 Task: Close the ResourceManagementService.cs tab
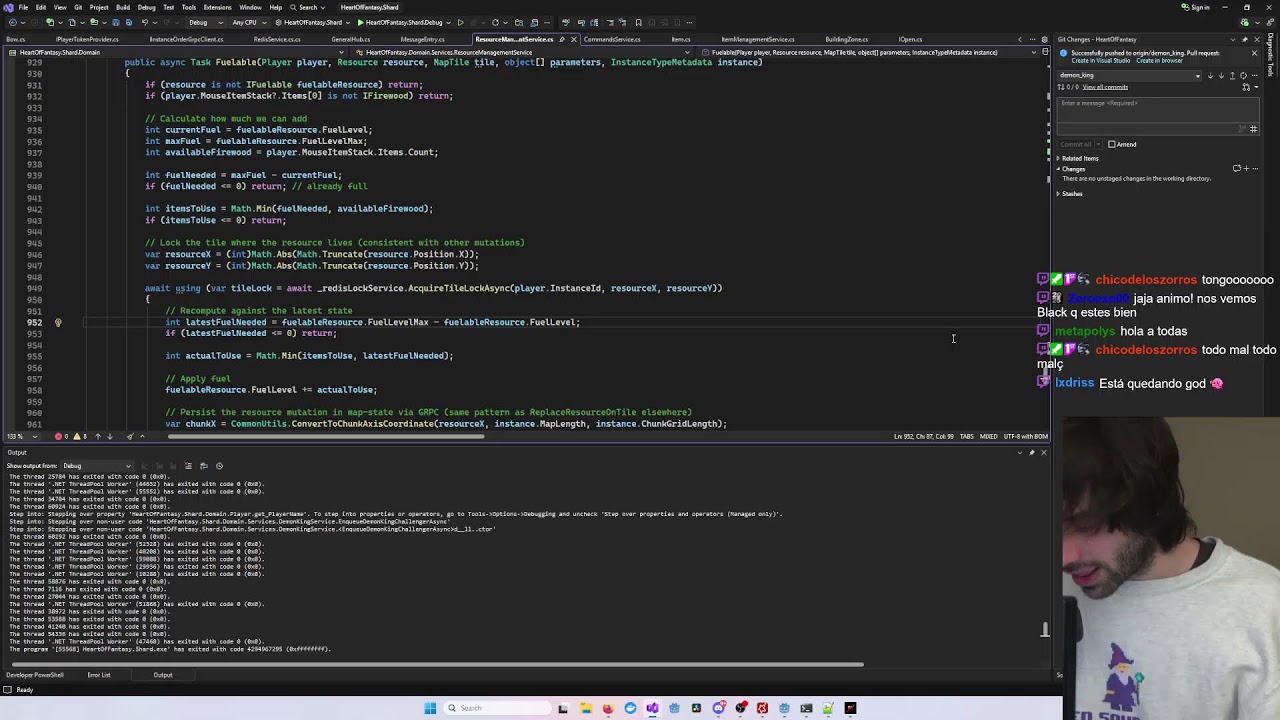pyautogui.click(x=574, y=39)
